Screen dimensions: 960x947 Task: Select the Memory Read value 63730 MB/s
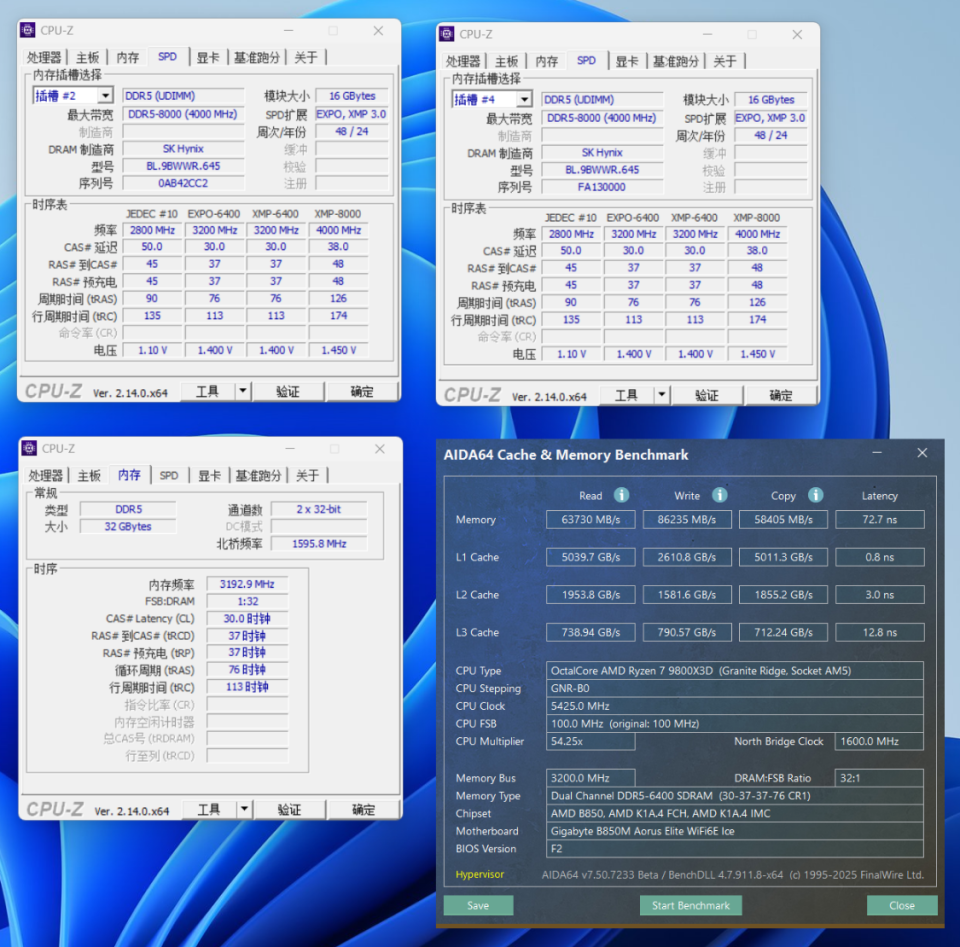[x=591, y=519]
